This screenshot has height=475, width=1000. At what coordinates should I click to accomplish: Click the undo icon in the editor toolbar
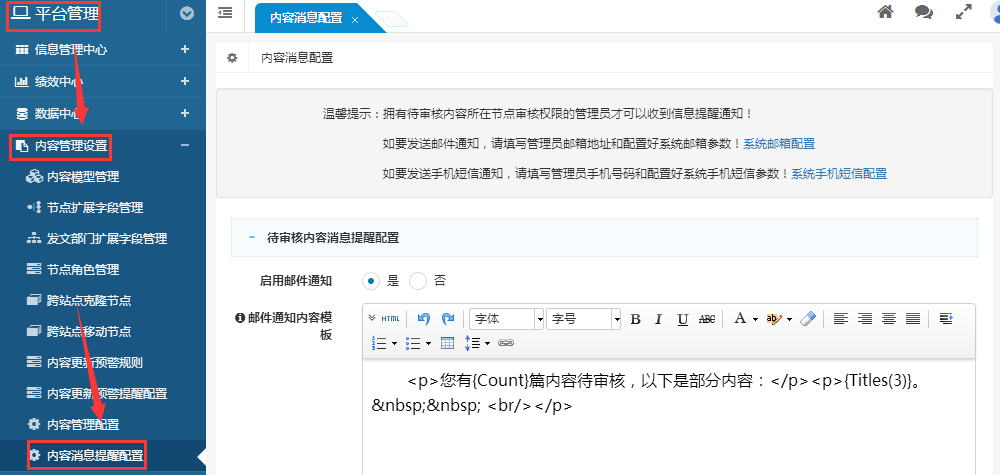click(x=423, y=319)
